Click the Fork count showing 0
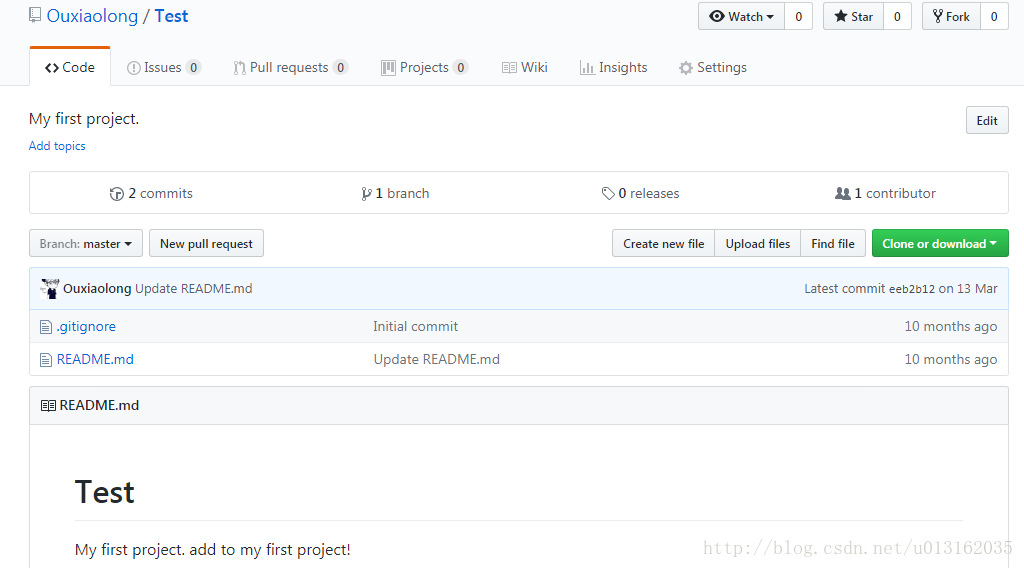 pyautogui.click(x=994, y=16)
